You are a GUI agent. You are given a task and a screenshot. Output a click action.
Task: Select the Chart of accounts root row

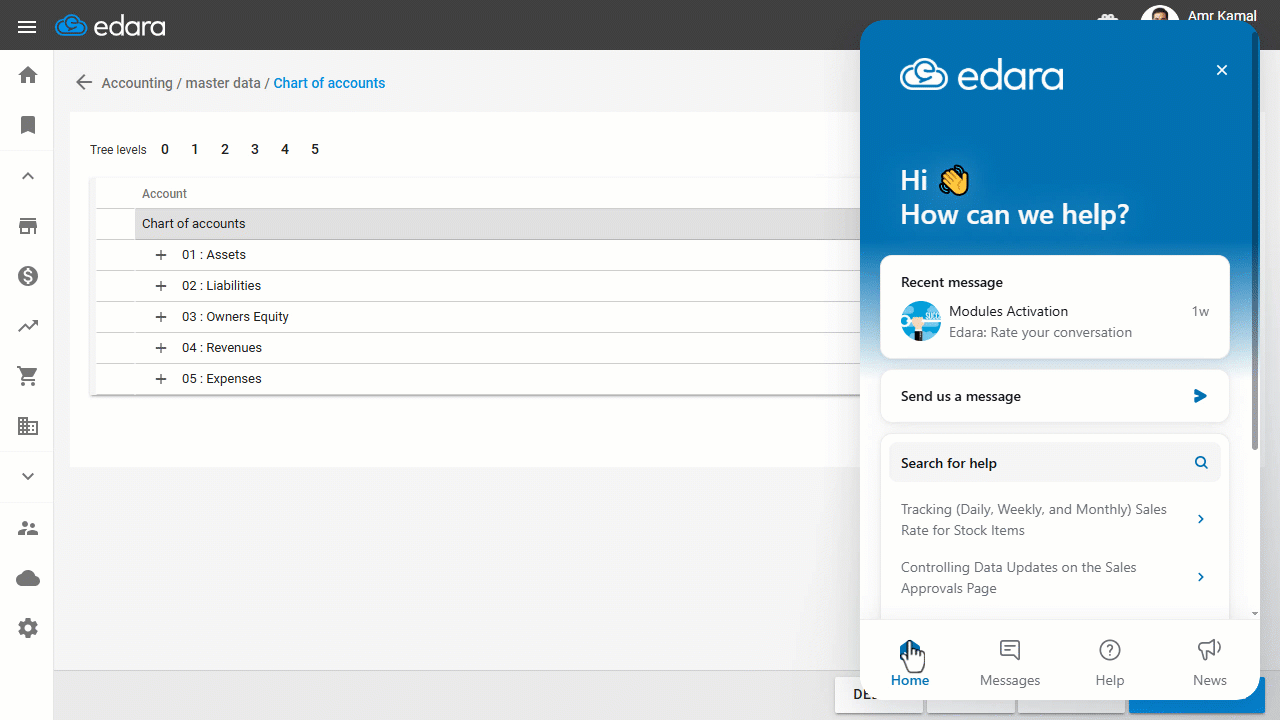(497, 224)
